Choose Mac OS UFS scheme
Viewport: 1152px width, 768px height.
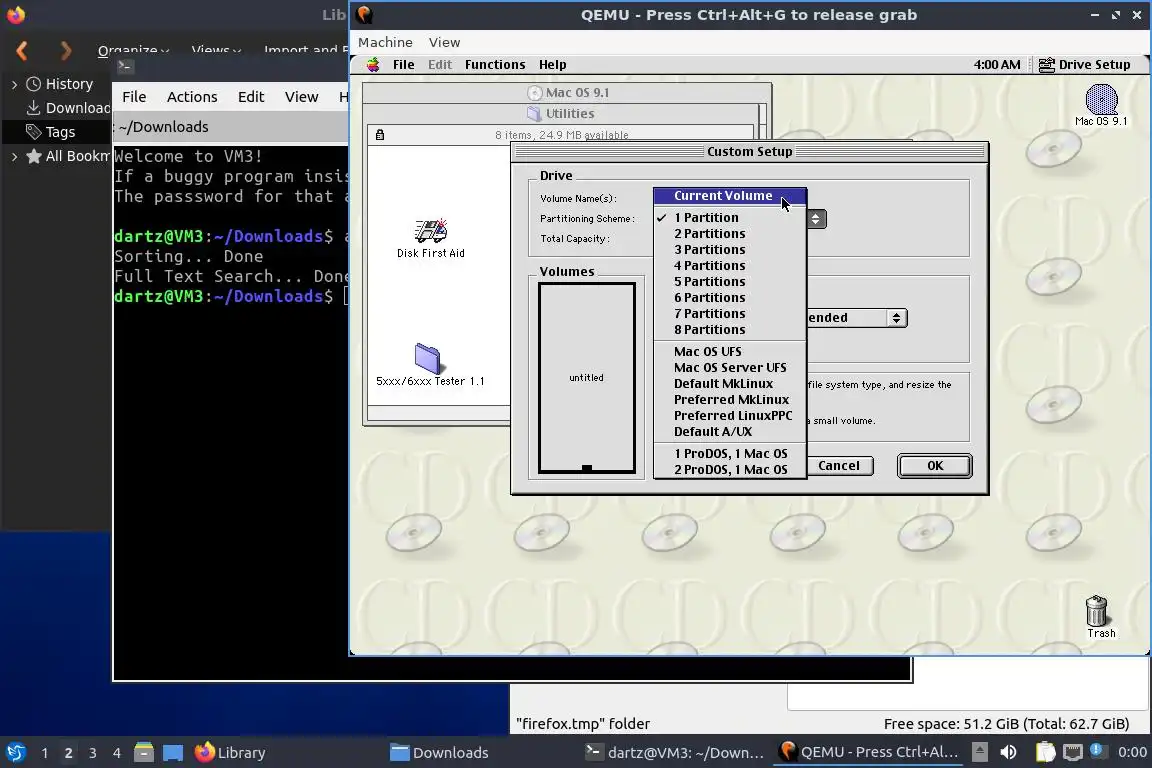[x=730, y=352]
